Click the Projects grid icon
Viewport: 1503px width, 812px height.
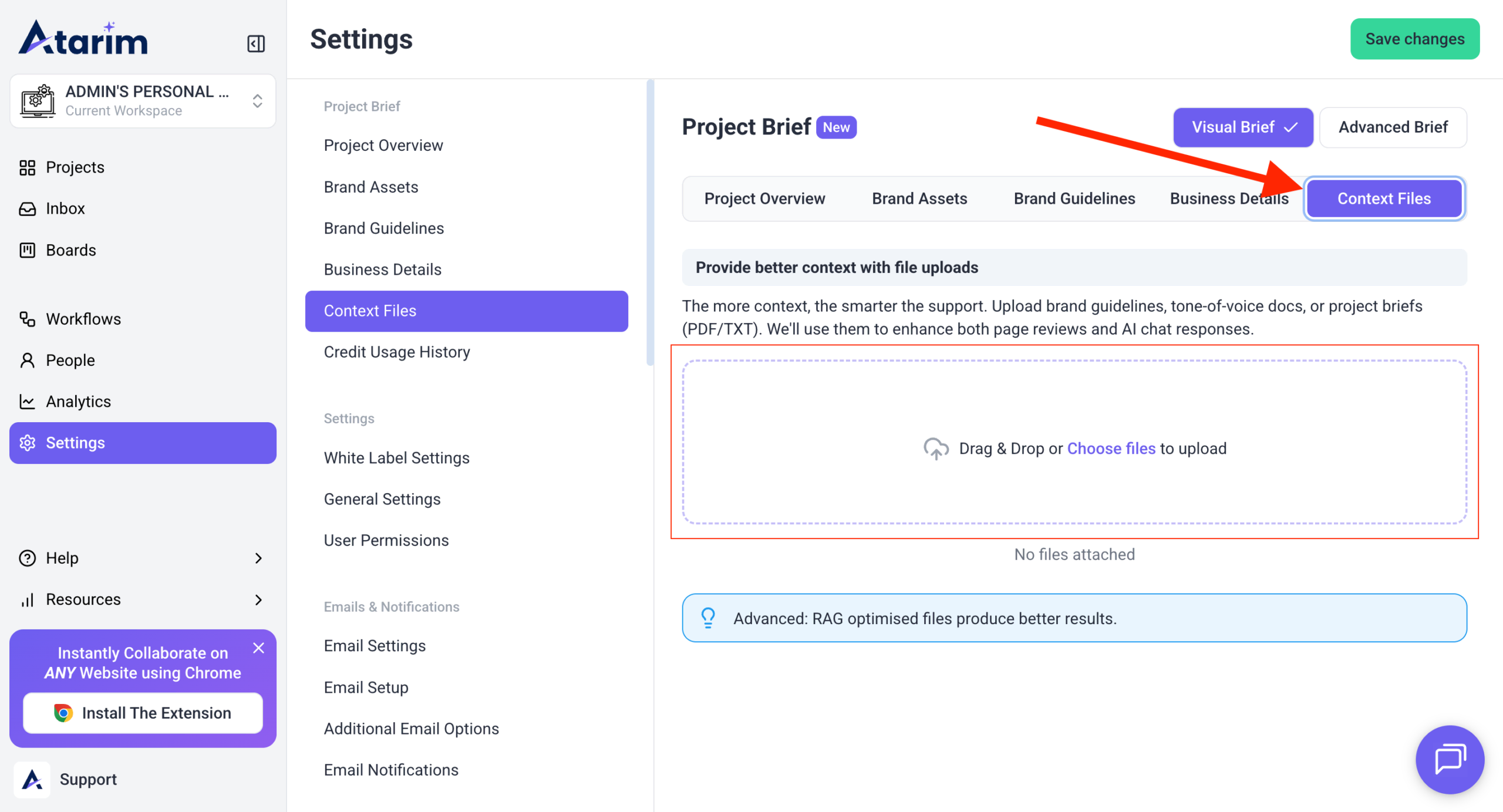click(27, 167)
